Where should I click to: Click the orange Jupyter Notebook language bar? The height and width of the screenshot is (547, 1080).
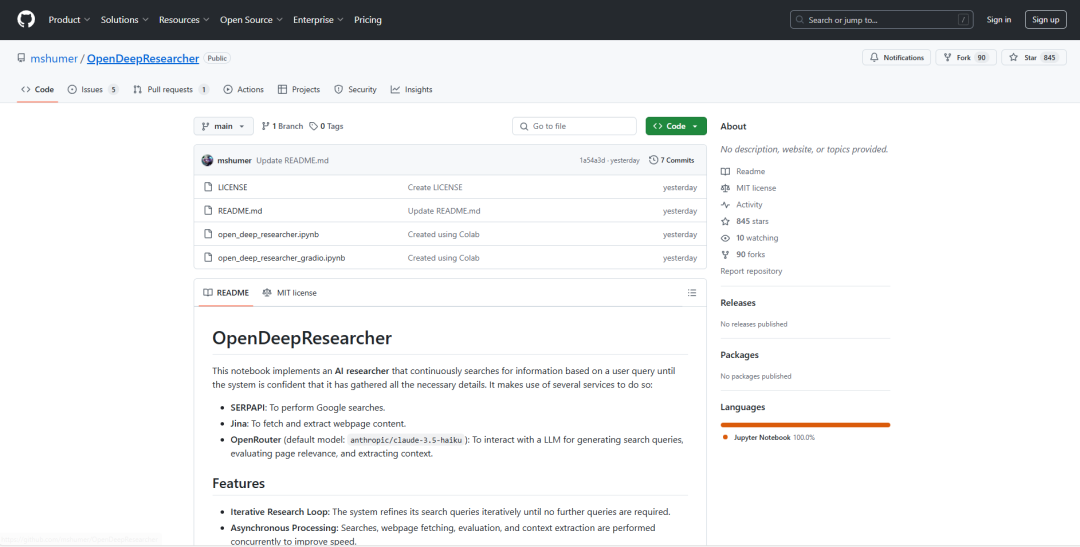(x=805, y=425)
